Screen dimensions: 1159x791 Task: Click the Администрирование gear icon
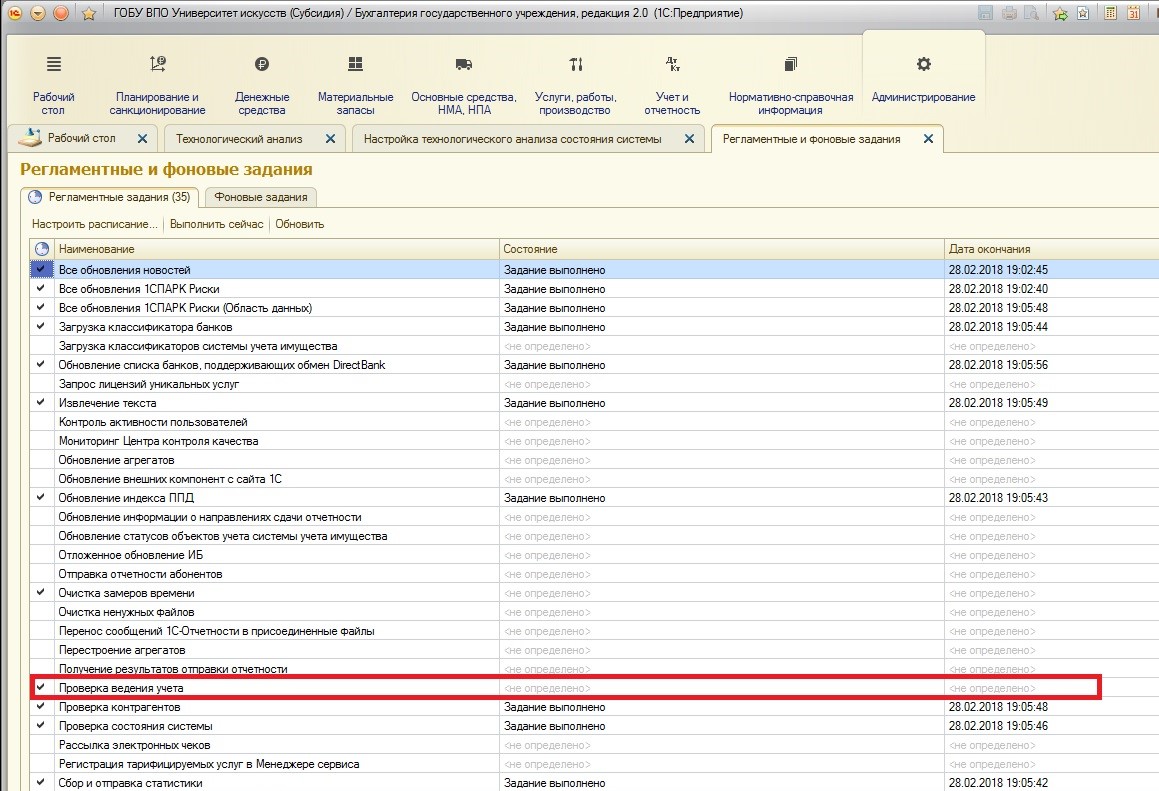(x=923, y=65)
